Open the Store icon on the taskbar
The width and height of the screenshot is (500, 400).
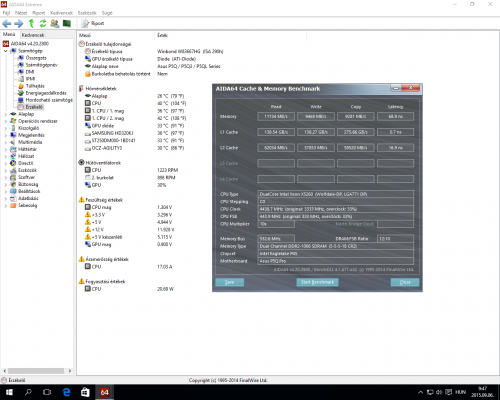(85, 392)
